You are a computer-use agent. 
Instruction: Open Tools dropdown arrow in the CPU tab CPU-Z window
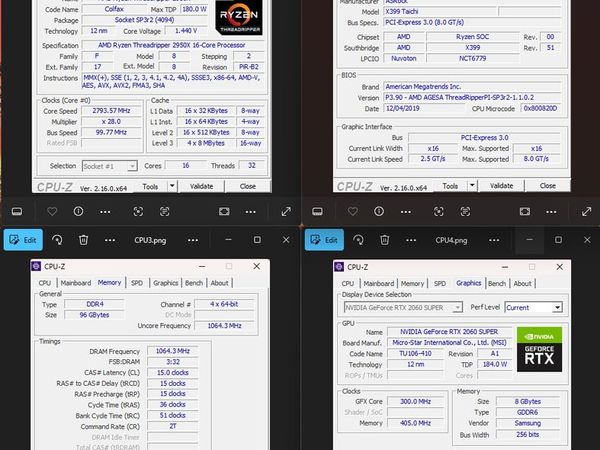172,186
